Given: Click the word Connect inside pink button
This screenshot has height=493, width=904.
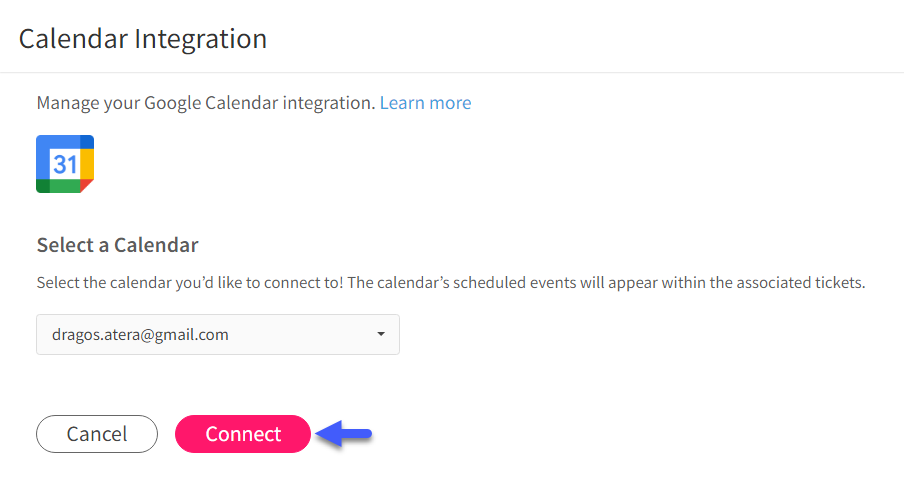Looking at the screenshot, I should [x=243, y=434].
